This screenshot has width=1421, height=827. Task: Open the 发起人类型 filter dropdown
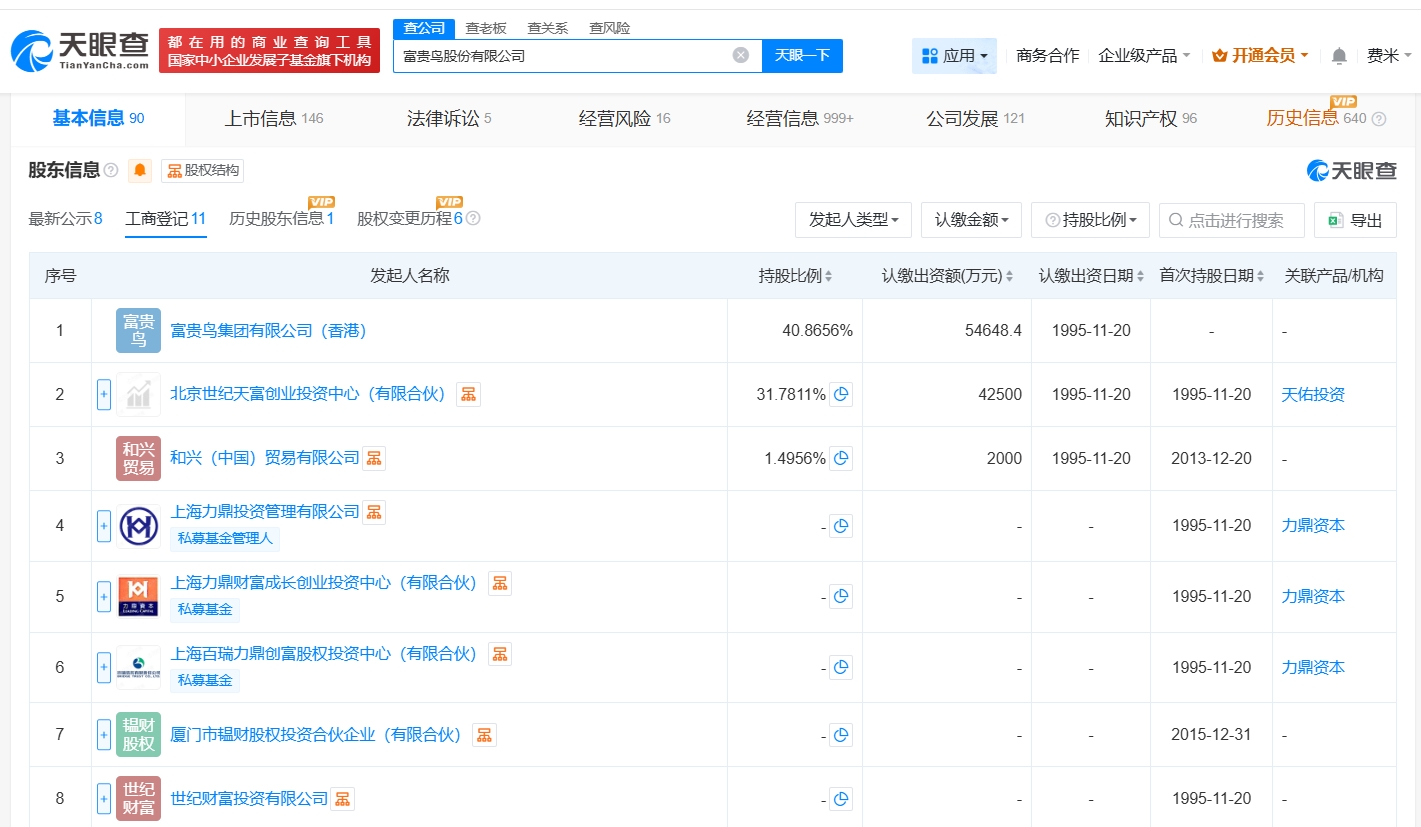tap(853, 220)
